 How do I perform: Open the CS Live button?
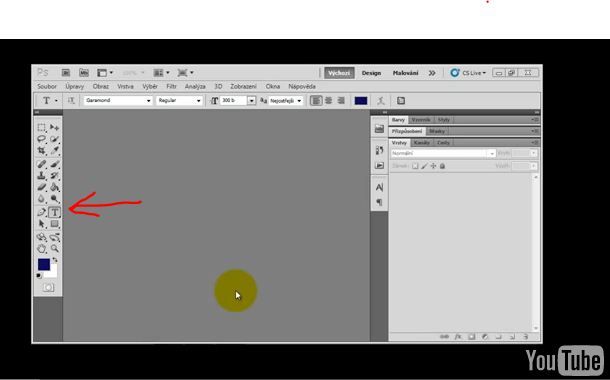(468, 73)
